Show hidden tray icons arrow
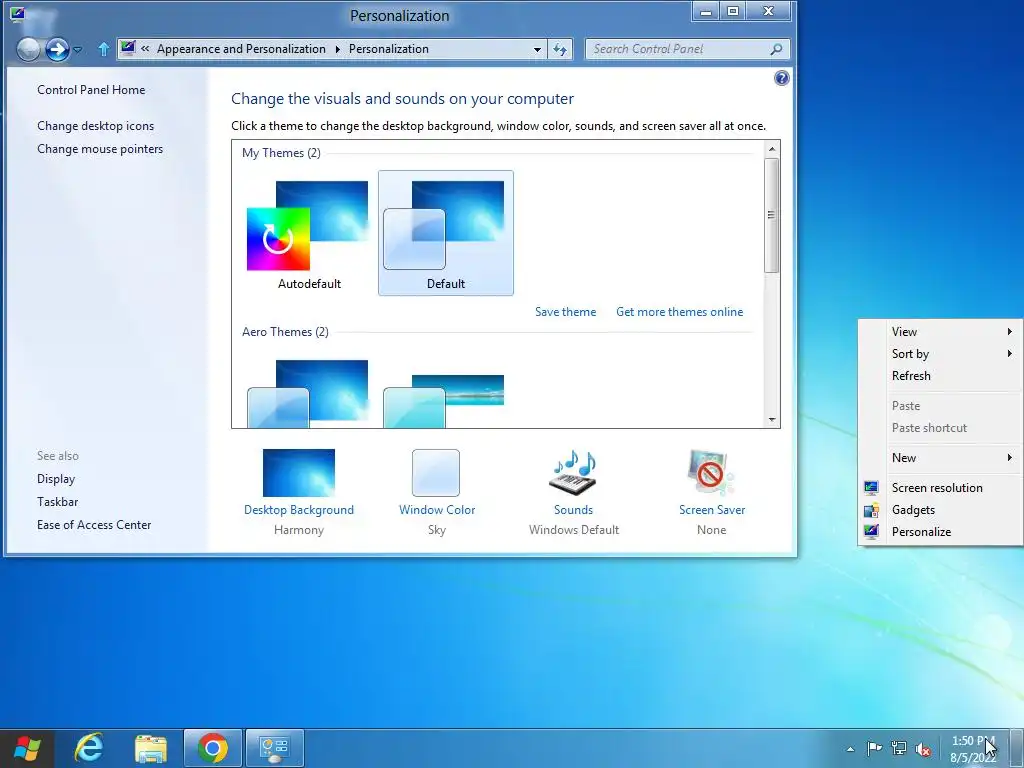This screenshot has height=768, width=1024. (850, 749)
